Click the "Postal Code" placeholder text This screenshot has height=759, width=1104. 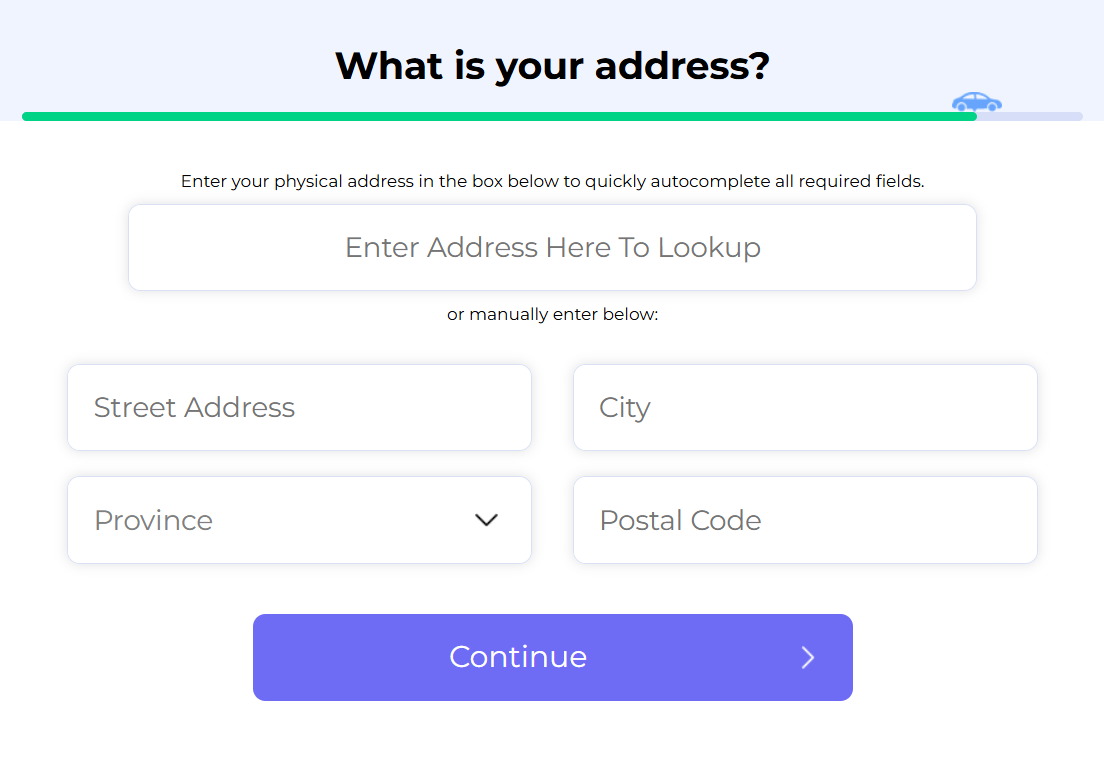[680, 520]
